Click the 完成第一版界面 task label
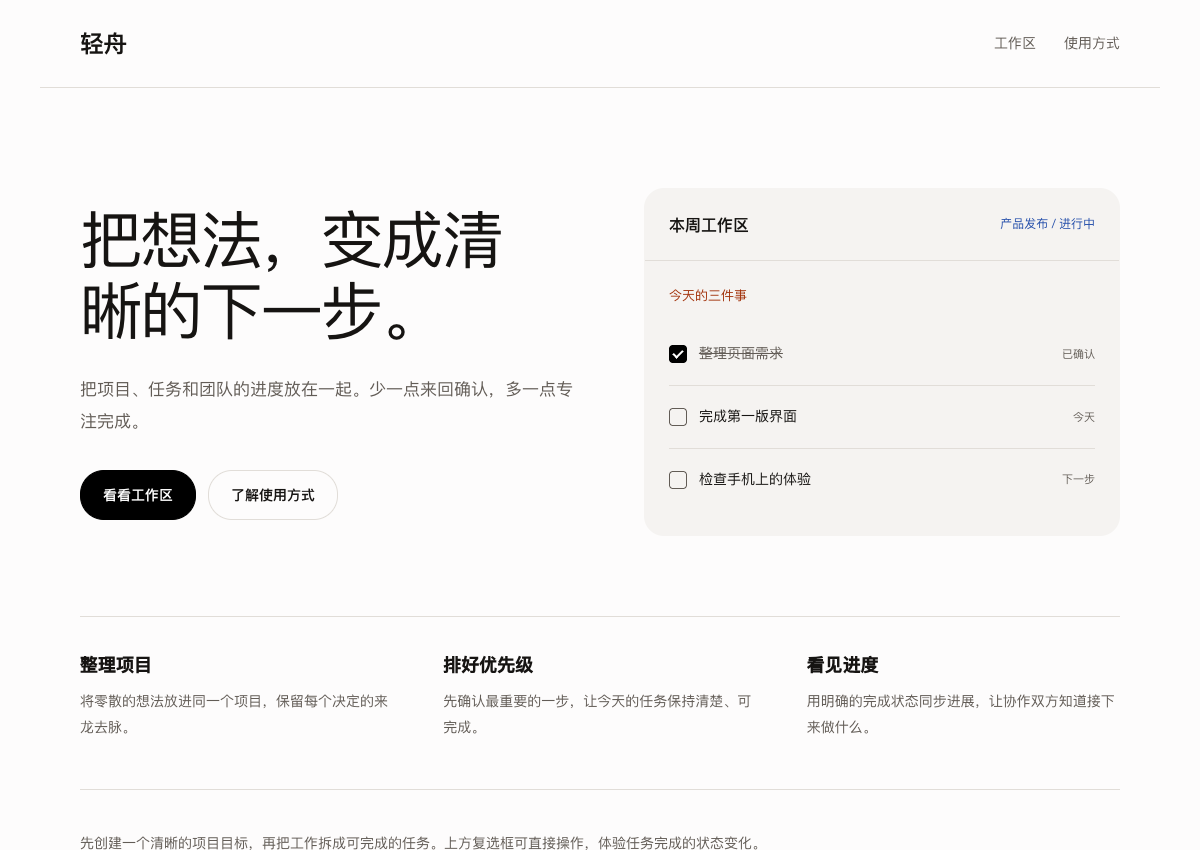1200x850 pixels. 748,417
